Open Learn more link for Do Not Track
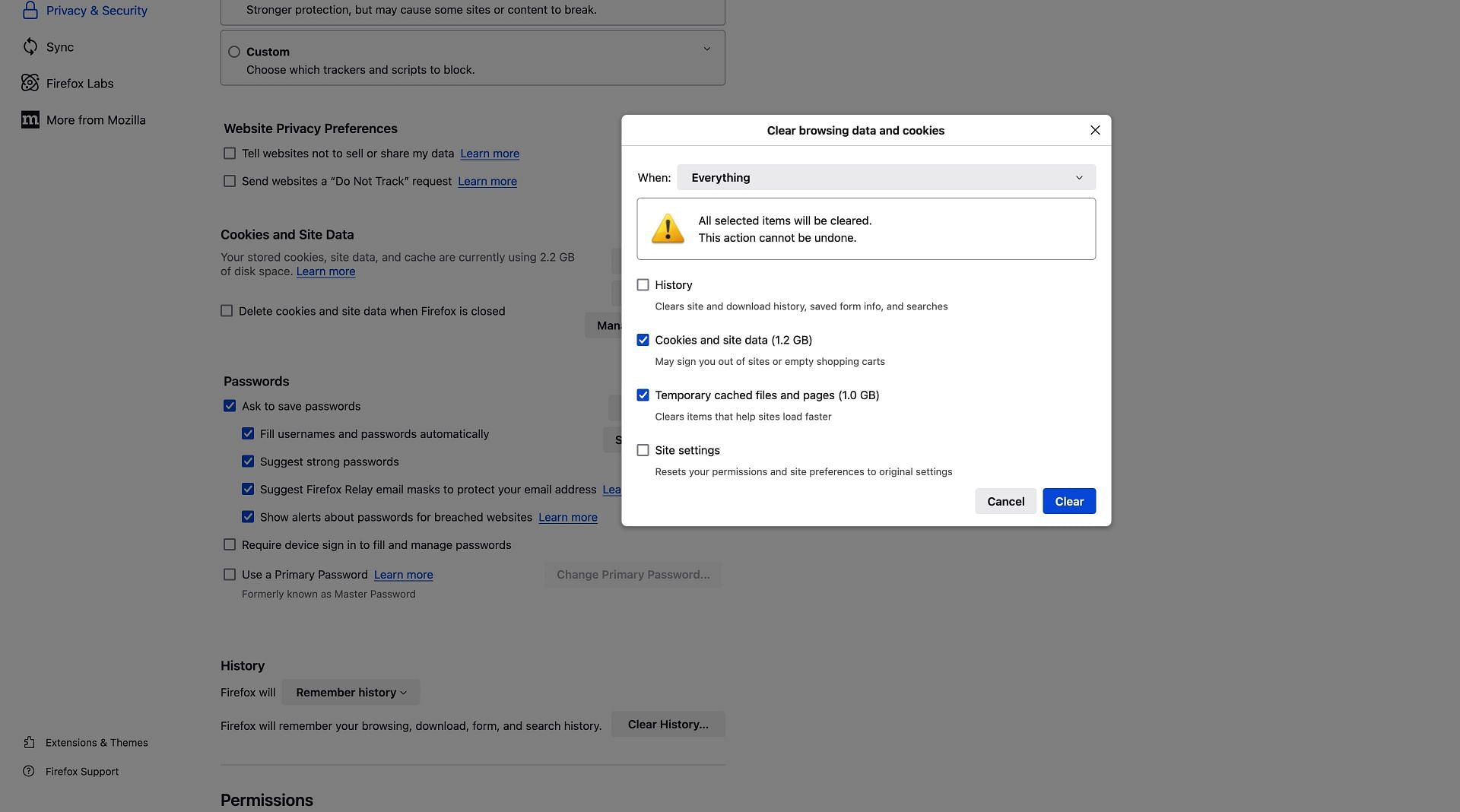Image resolution: width=1460 pixels, height=812 pixels. click(487, 181)
